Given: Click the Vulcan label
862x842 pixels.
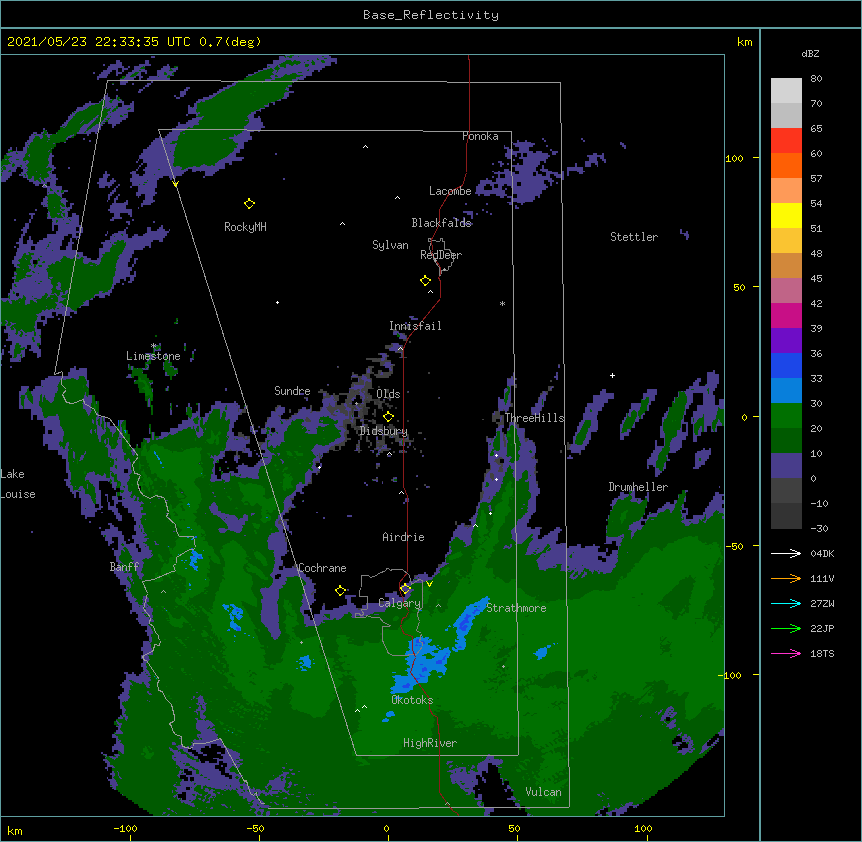Looking at the screenshot, I should point(544,792).
